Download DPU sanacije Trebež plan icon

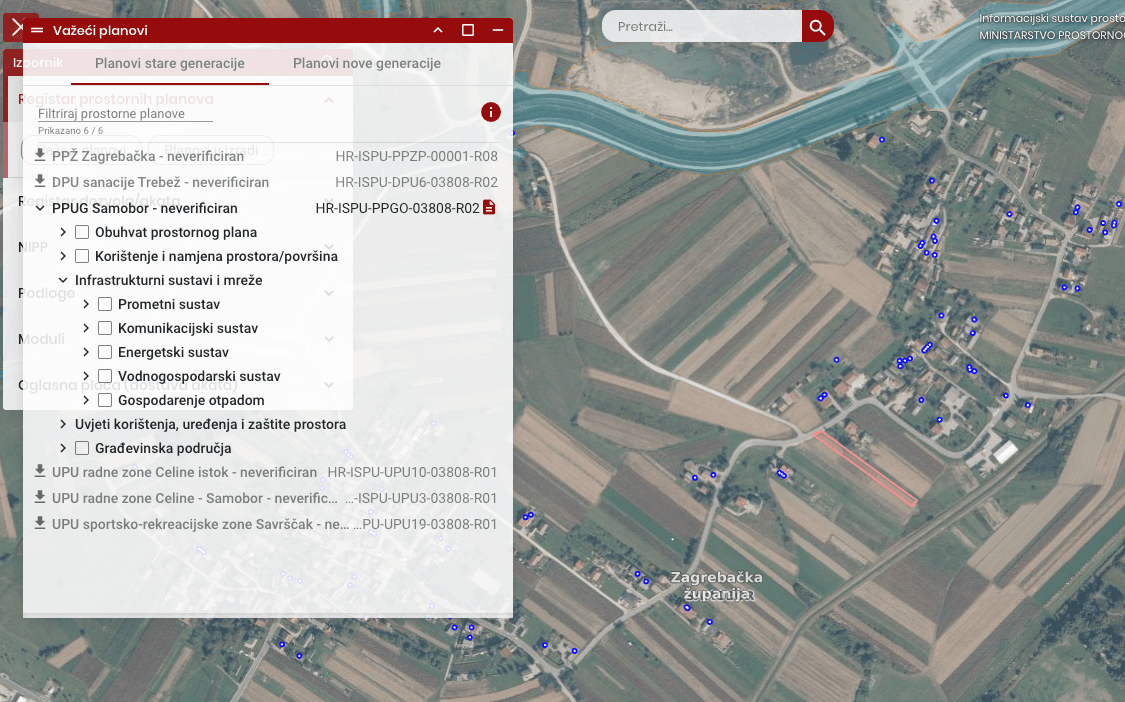40,181
